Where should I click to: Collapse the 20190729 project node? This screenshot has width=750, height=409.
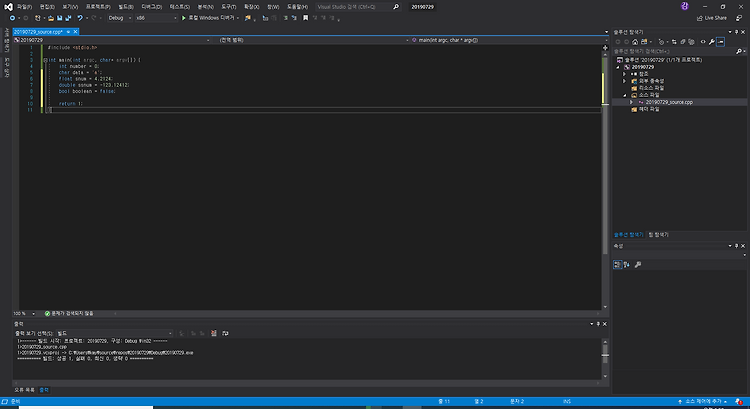click(618, 67)
